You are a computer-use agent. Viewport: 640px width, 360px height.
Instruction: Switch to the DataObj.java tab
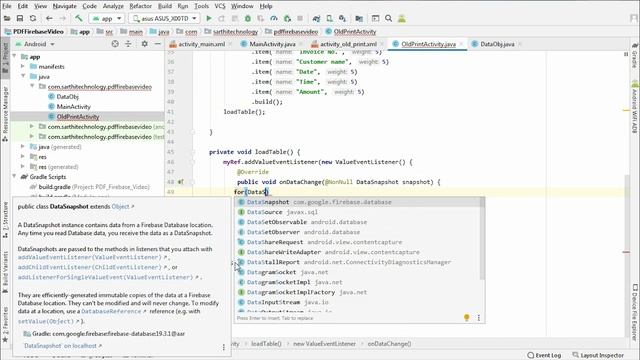tap(497, 44)
